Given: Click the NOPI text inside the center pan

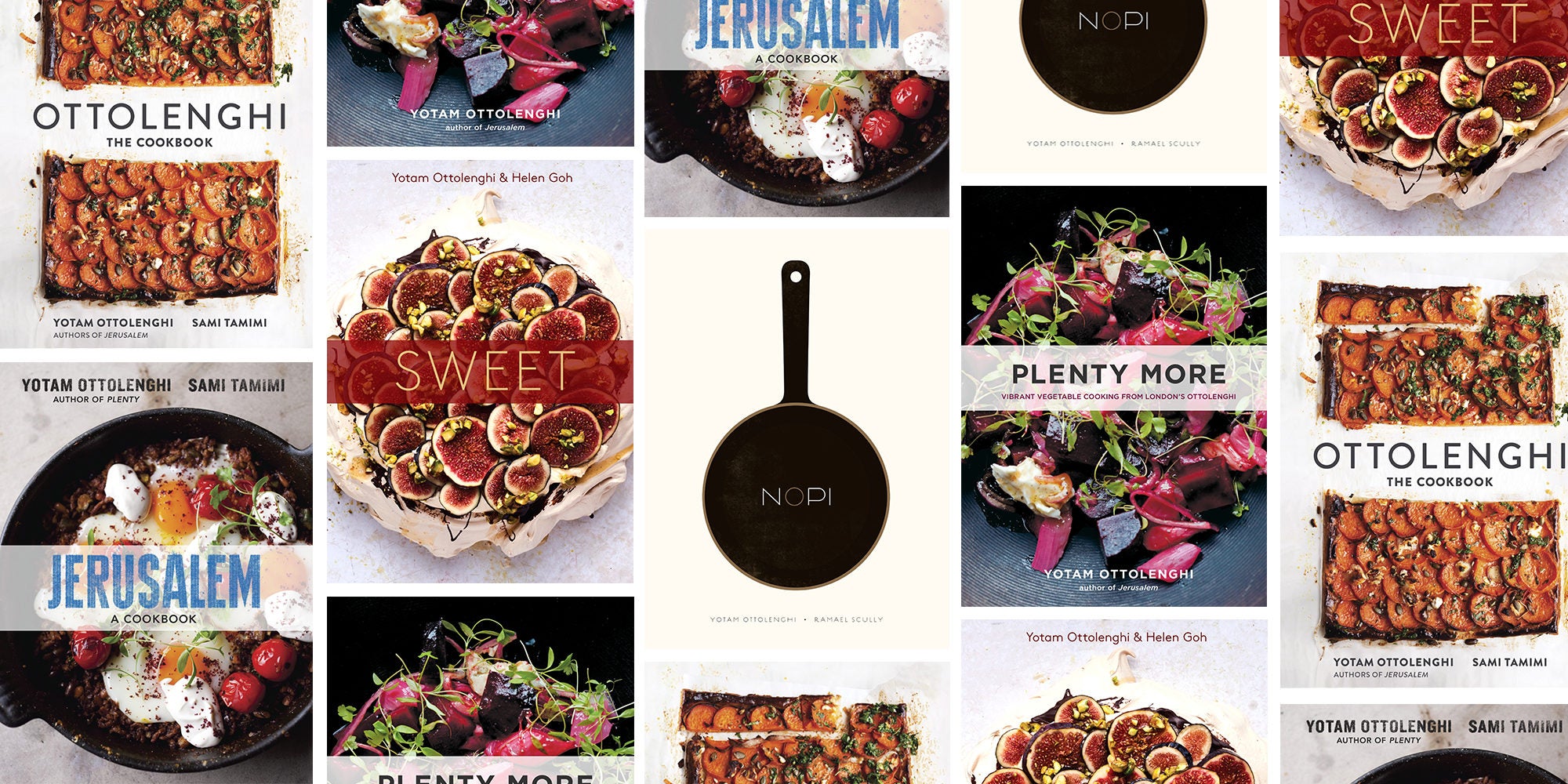Looking at the screenshot, I should pyautogui.click(x=797, y=496).
